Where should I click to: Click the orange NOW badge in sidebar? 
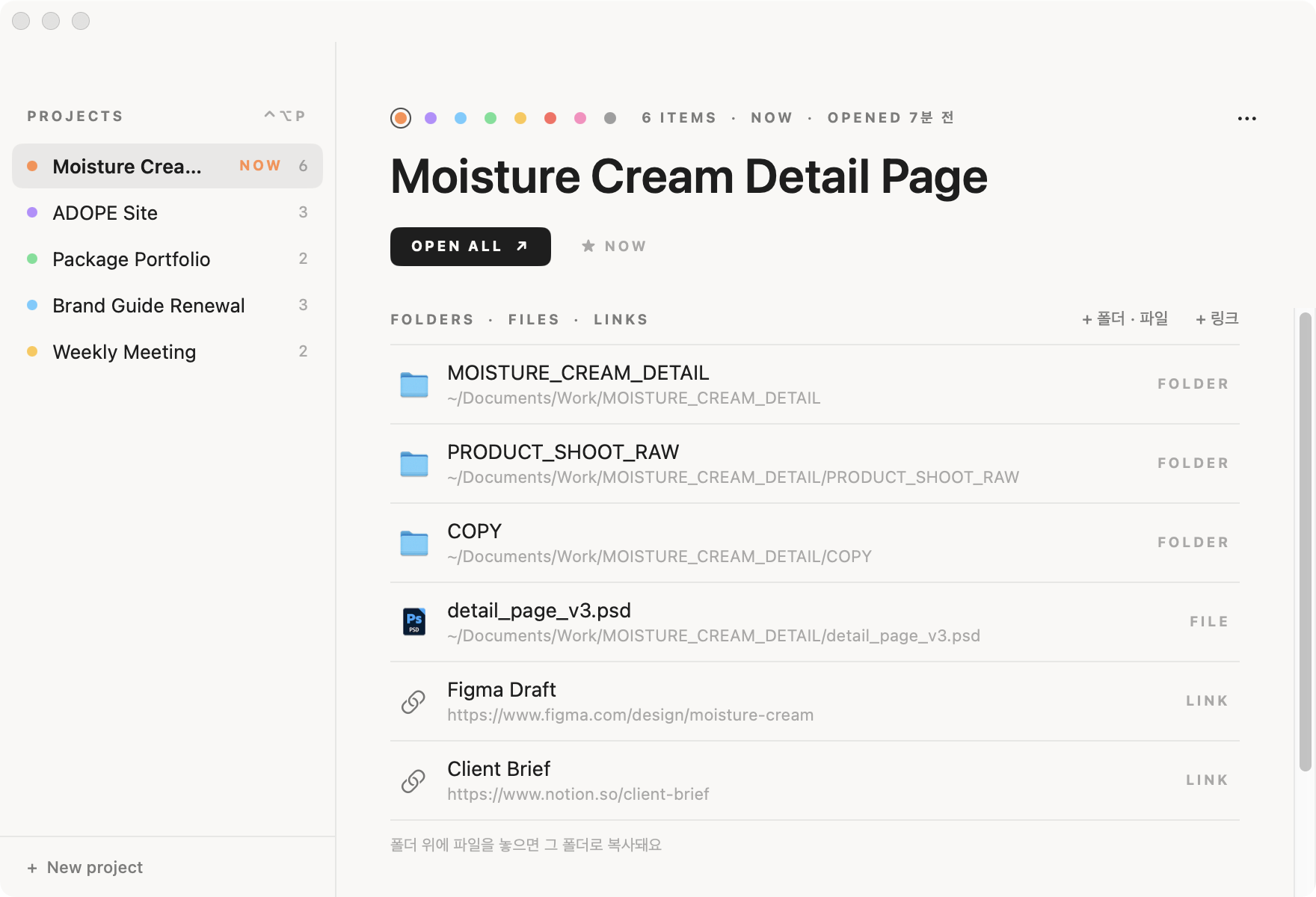pyautogui.click(x=260, y=166)
